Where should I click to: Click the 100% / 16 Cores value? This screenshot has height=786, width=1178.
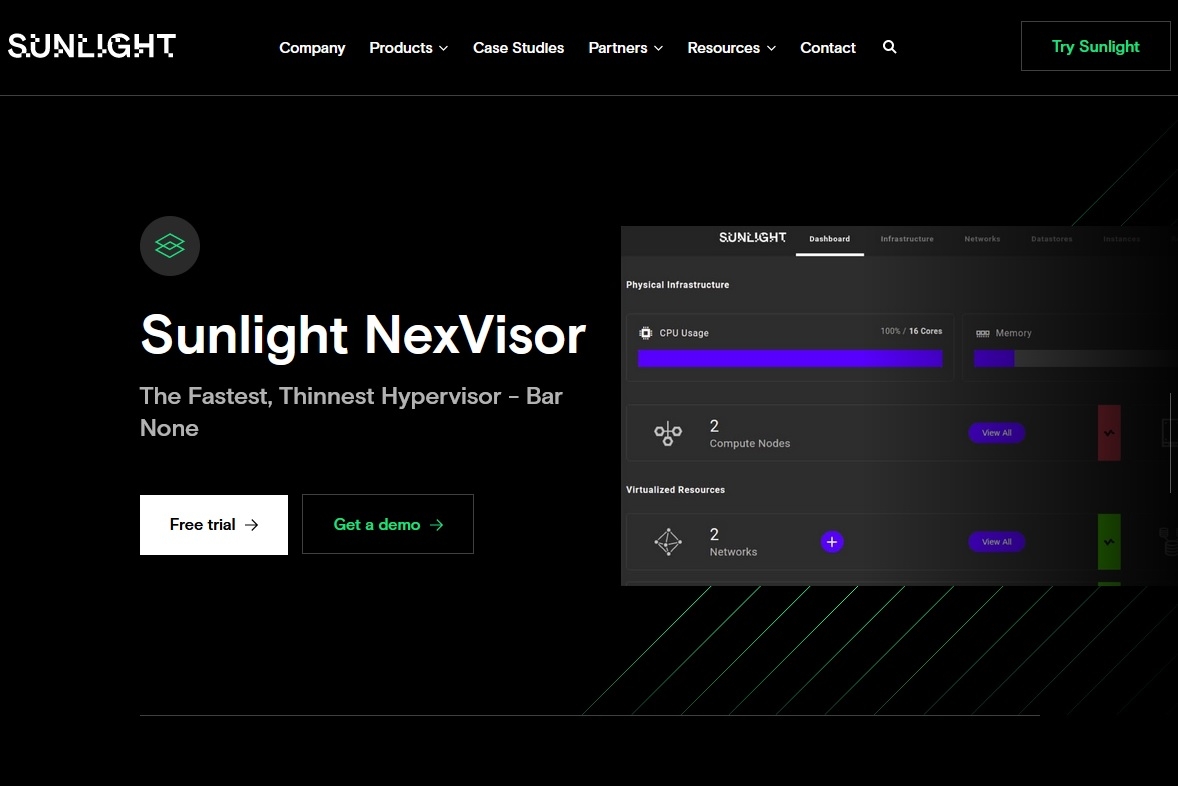[911, 331]
